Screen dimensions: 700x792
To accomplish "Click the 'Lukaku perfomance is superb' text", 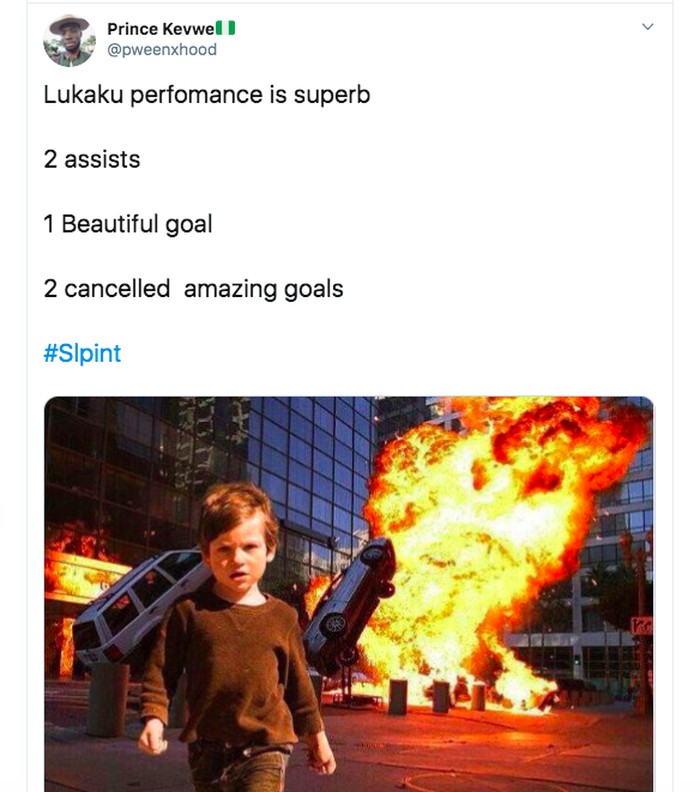I will (206, 96).
